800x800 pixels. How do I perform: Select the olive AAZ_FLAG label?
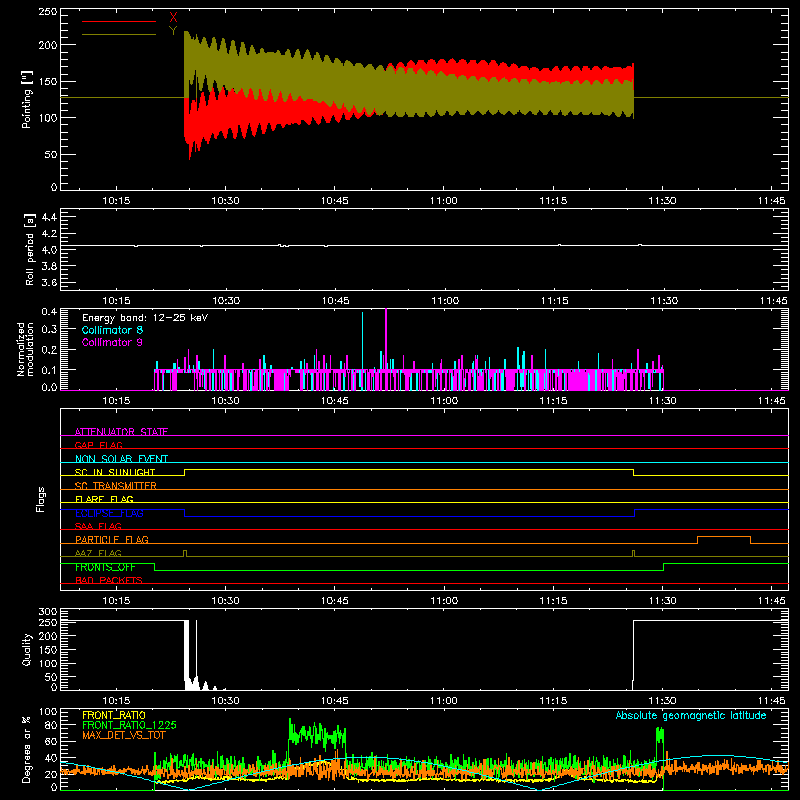pyautogui.click(x=98, y=553)
